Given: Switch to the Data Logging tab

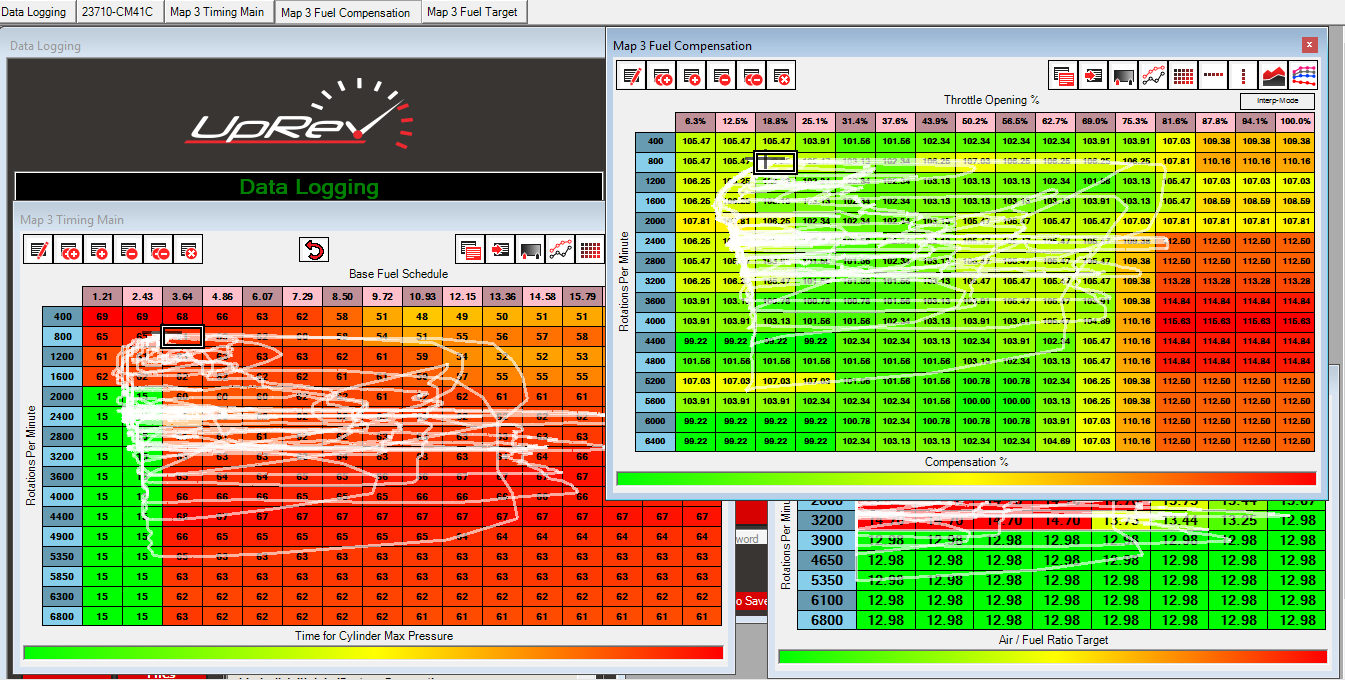Looking at the screenshot, I should click(x=35, y=12).
